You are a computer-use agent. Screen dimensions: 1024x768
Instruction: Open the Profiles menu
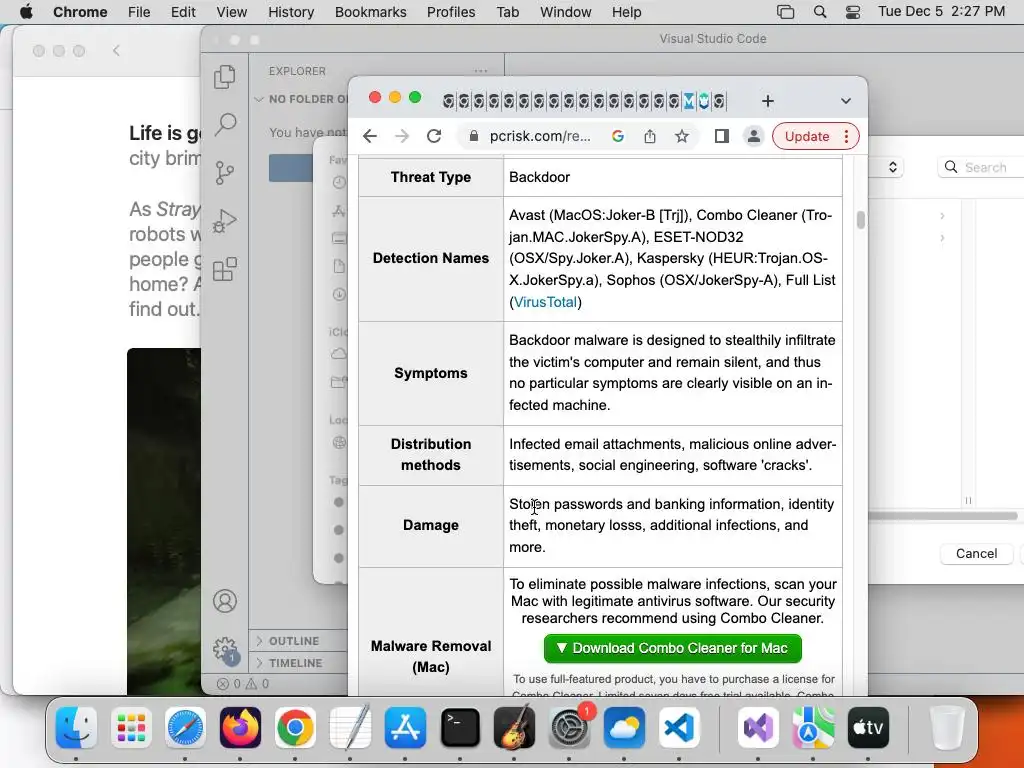point(451,12)
